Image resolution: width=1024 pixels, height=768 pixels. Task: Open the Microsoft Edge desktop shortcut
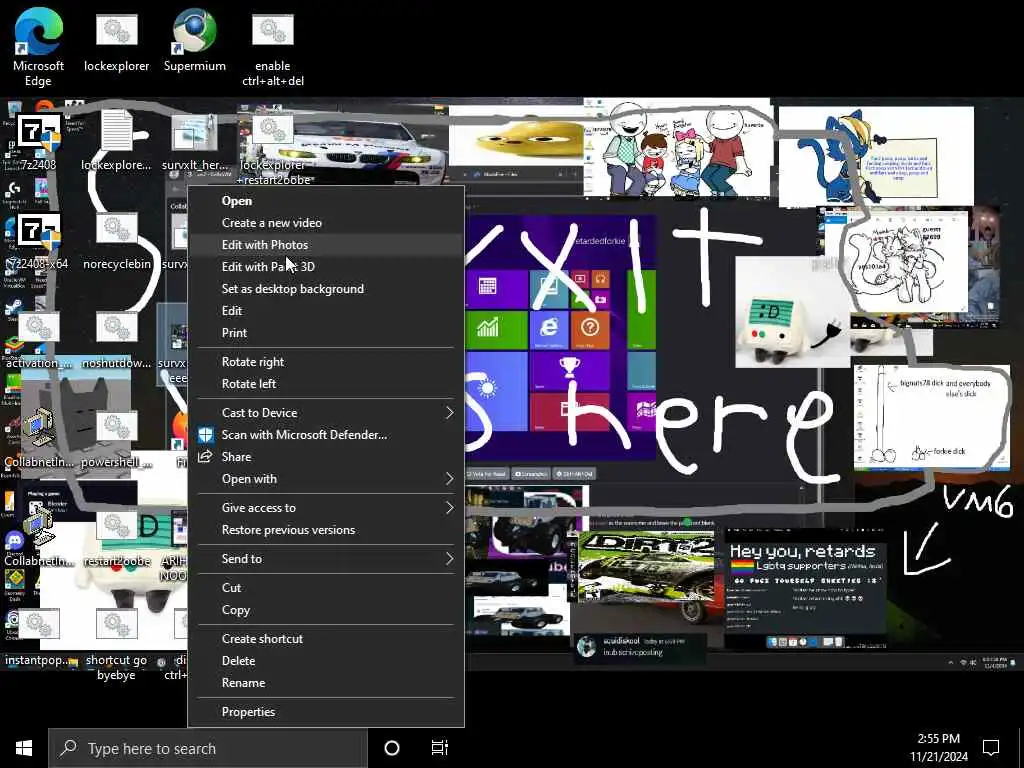[x=39, y=47]
